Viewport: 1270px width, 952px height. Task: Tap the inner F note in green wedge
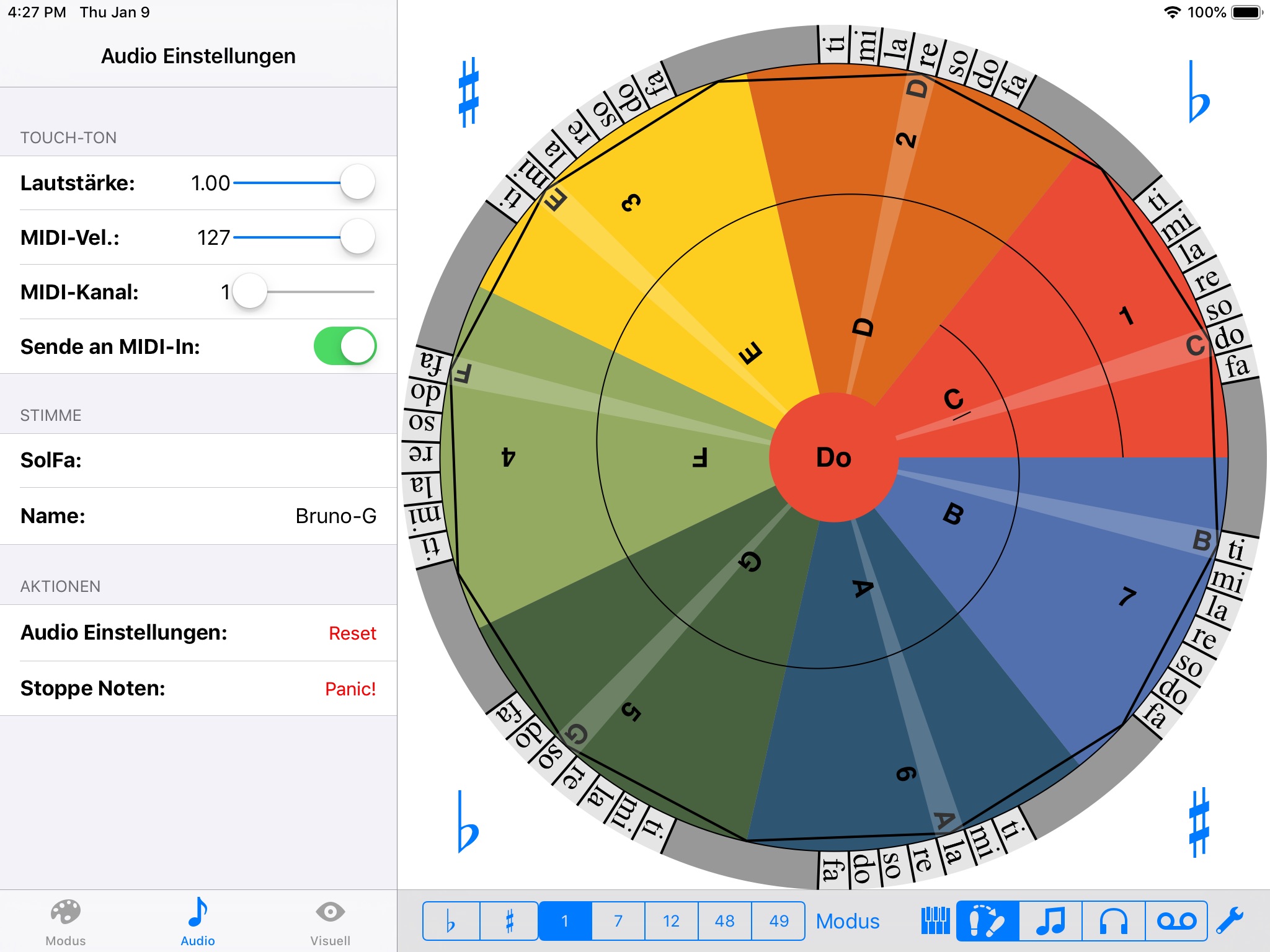pyautogui.click(x=700, y=457)
